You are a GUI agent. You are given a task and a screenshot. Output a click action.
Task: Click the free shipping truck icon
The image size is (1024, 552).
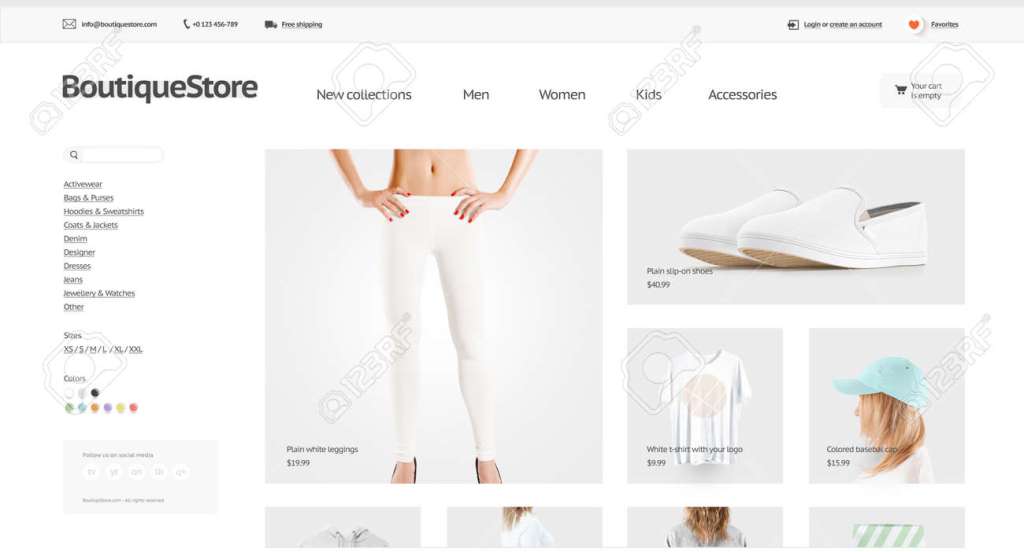click(270, 25)
